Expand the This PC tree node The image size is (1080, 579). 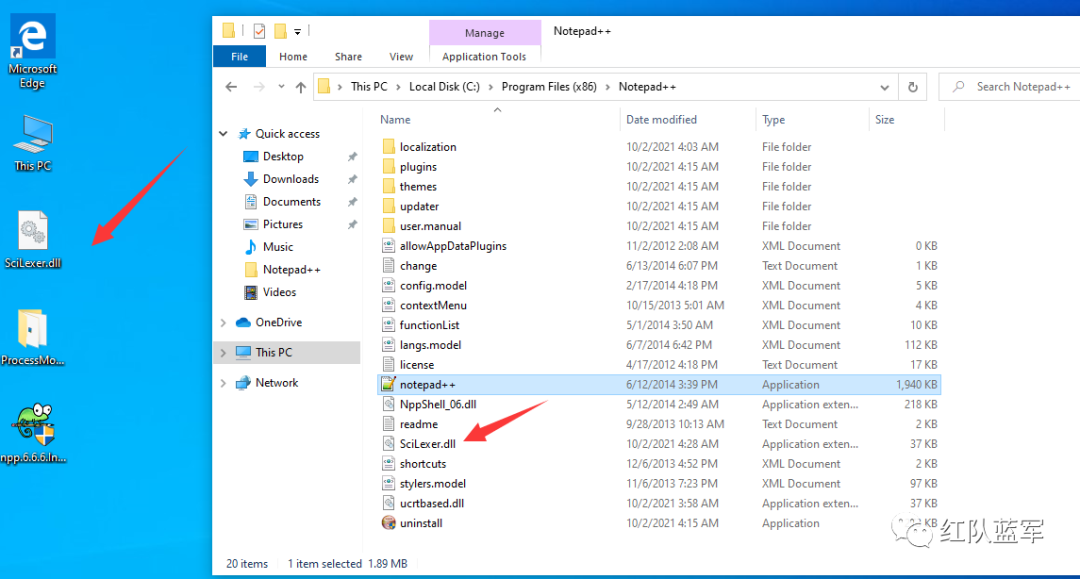point(223,352)
